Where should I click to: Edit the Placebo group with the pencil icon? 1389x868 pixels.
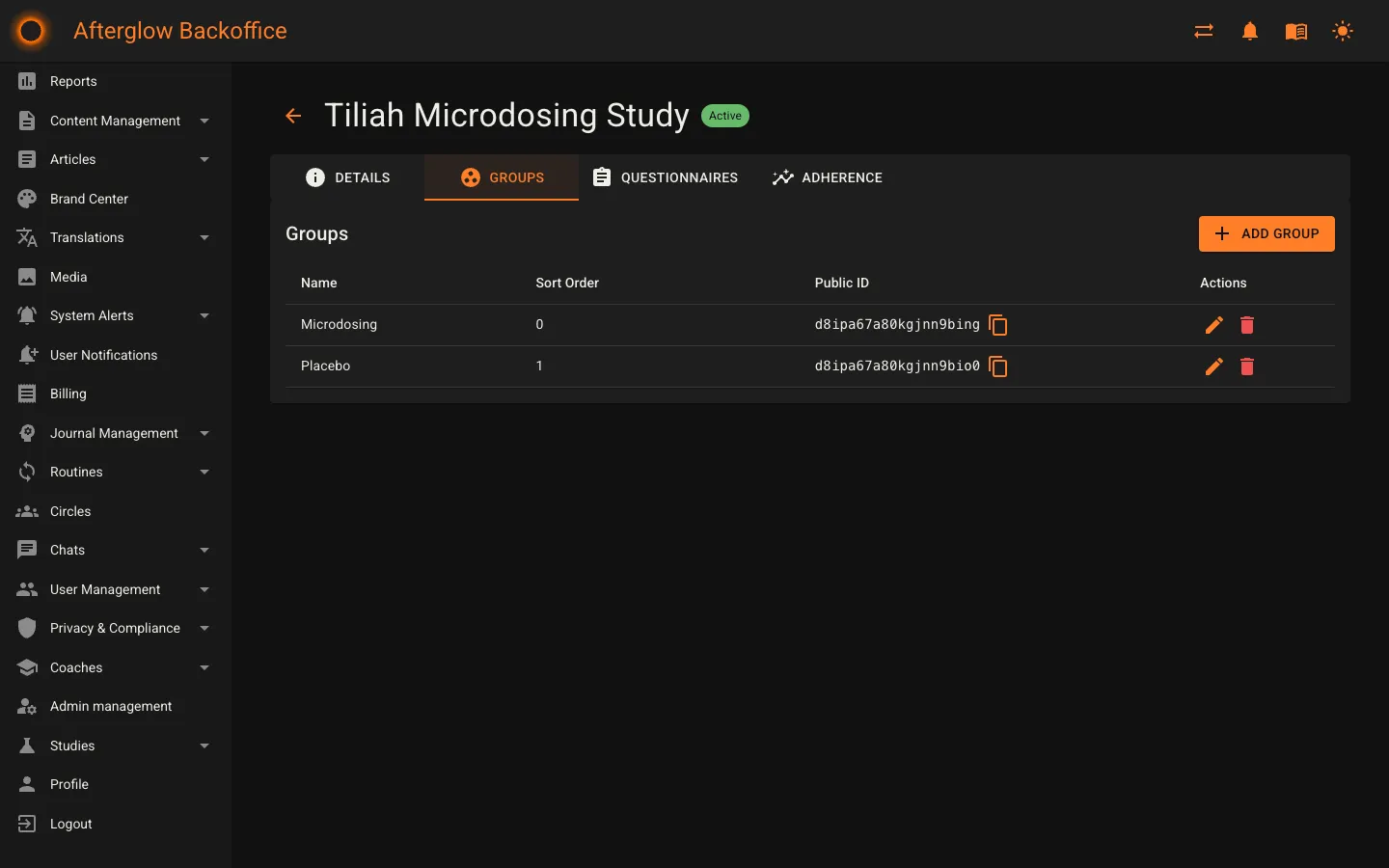(1214, 366)
